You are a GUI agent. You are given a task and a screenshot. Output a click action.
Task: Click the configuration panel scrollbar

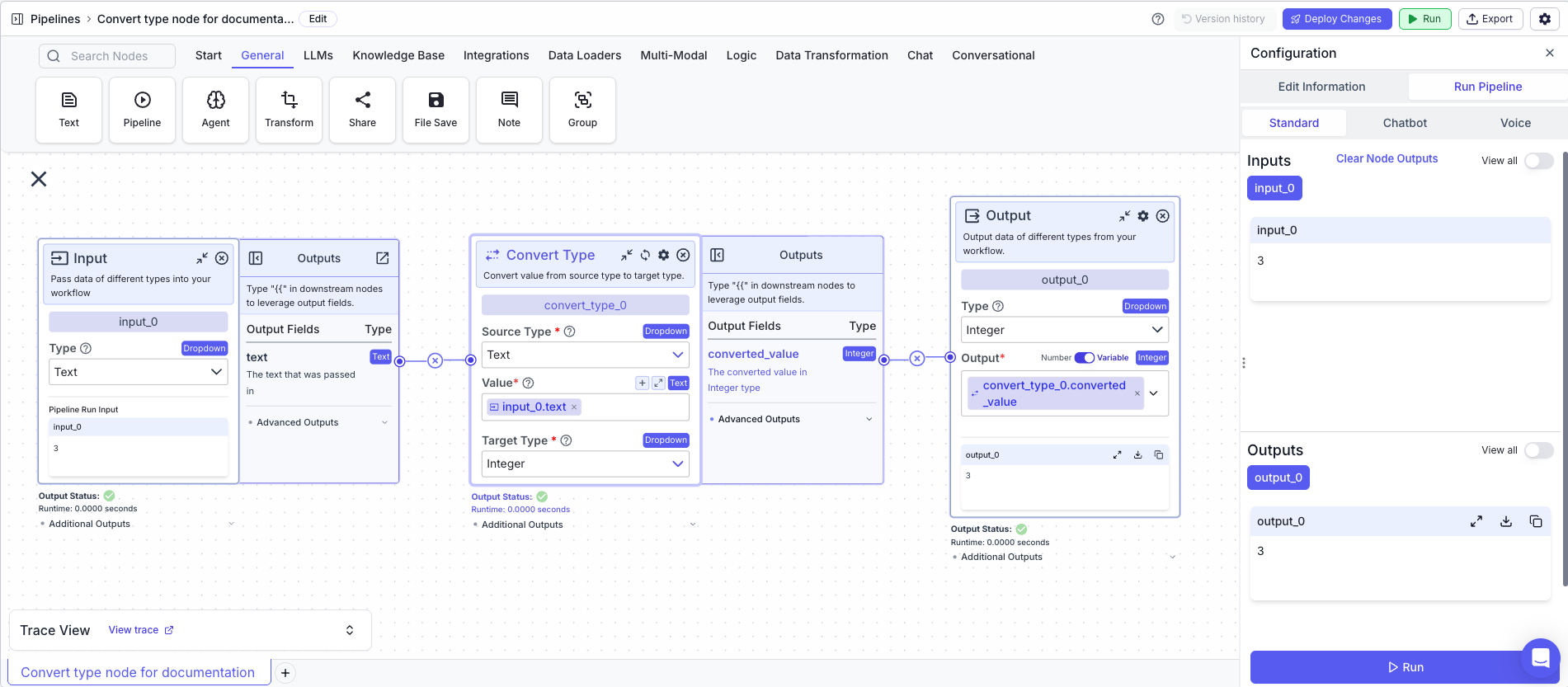[x=1564, y=369]
